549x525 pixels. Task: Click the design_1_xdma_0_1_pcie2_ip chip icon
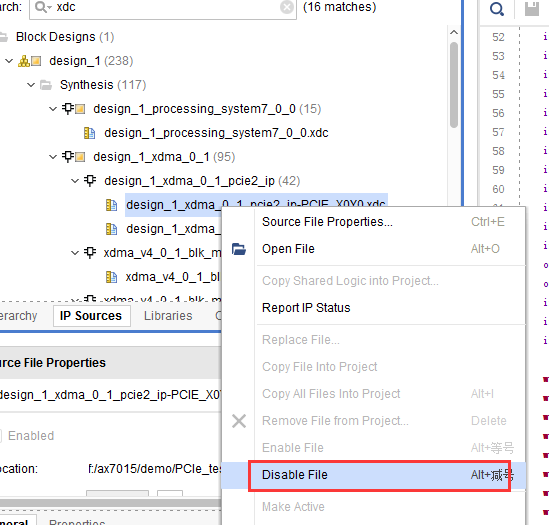pos(90,181)
